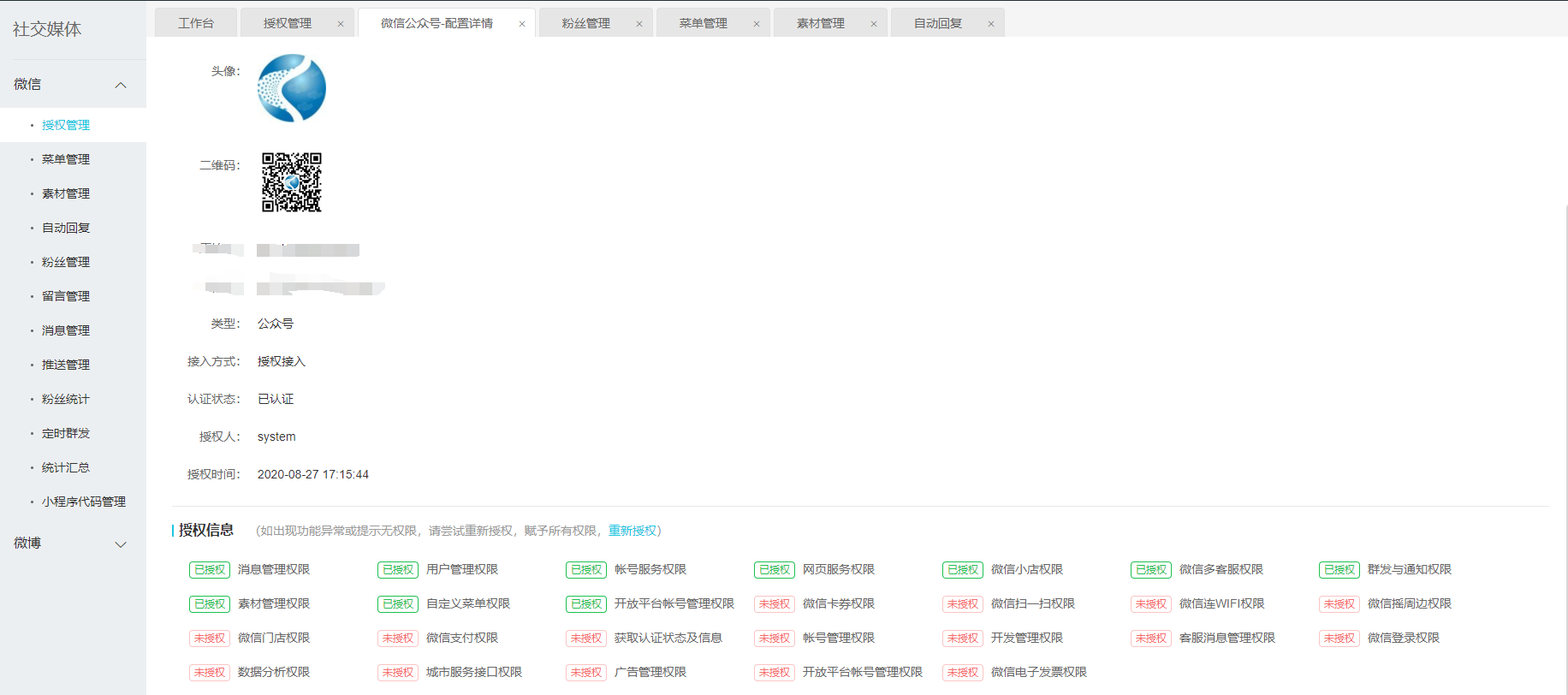The width and height of the screenshot is (1568, 695).
Task: Click 未授权 badge for 微信卡券权限
Action: (x=775, y=604)
